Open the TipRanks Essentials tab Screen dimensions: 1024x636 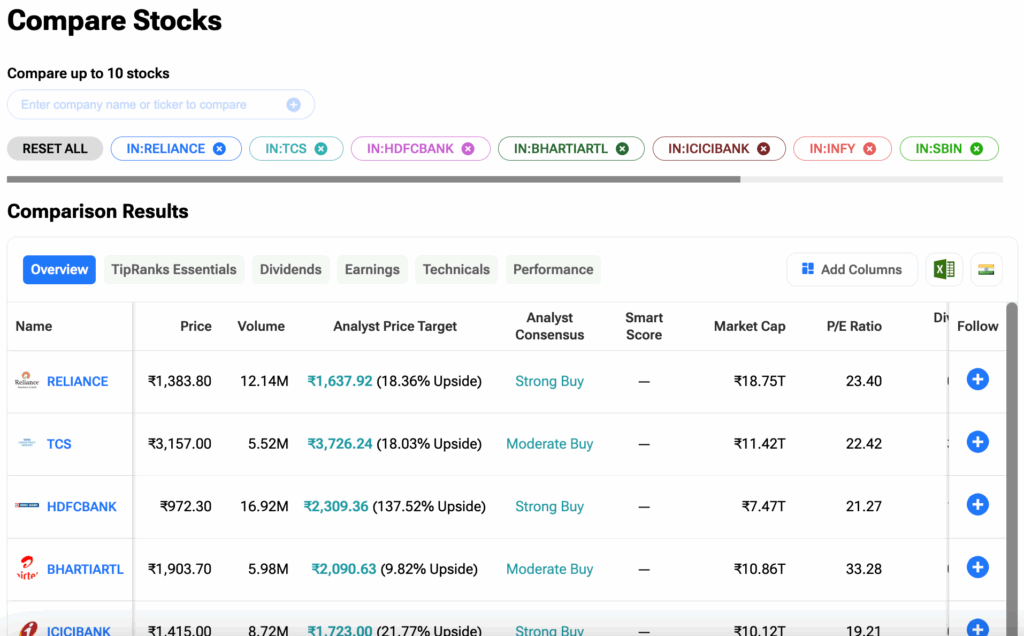(174, 269)
